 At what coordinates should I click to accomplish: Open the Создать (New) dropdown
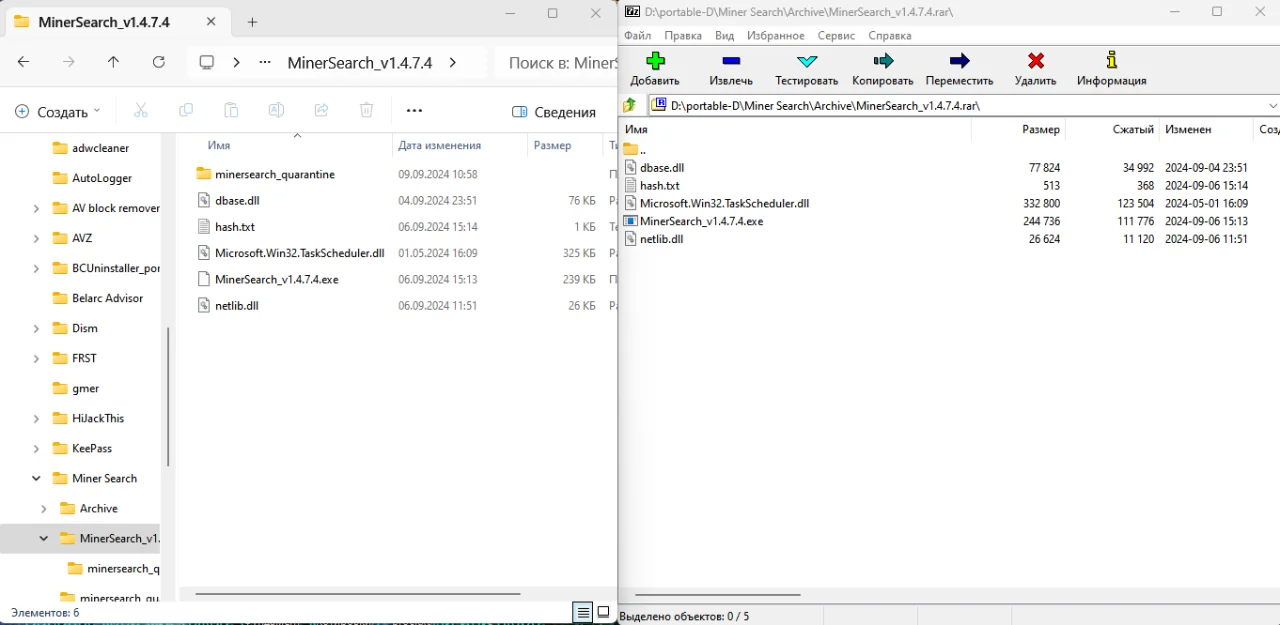58,112
